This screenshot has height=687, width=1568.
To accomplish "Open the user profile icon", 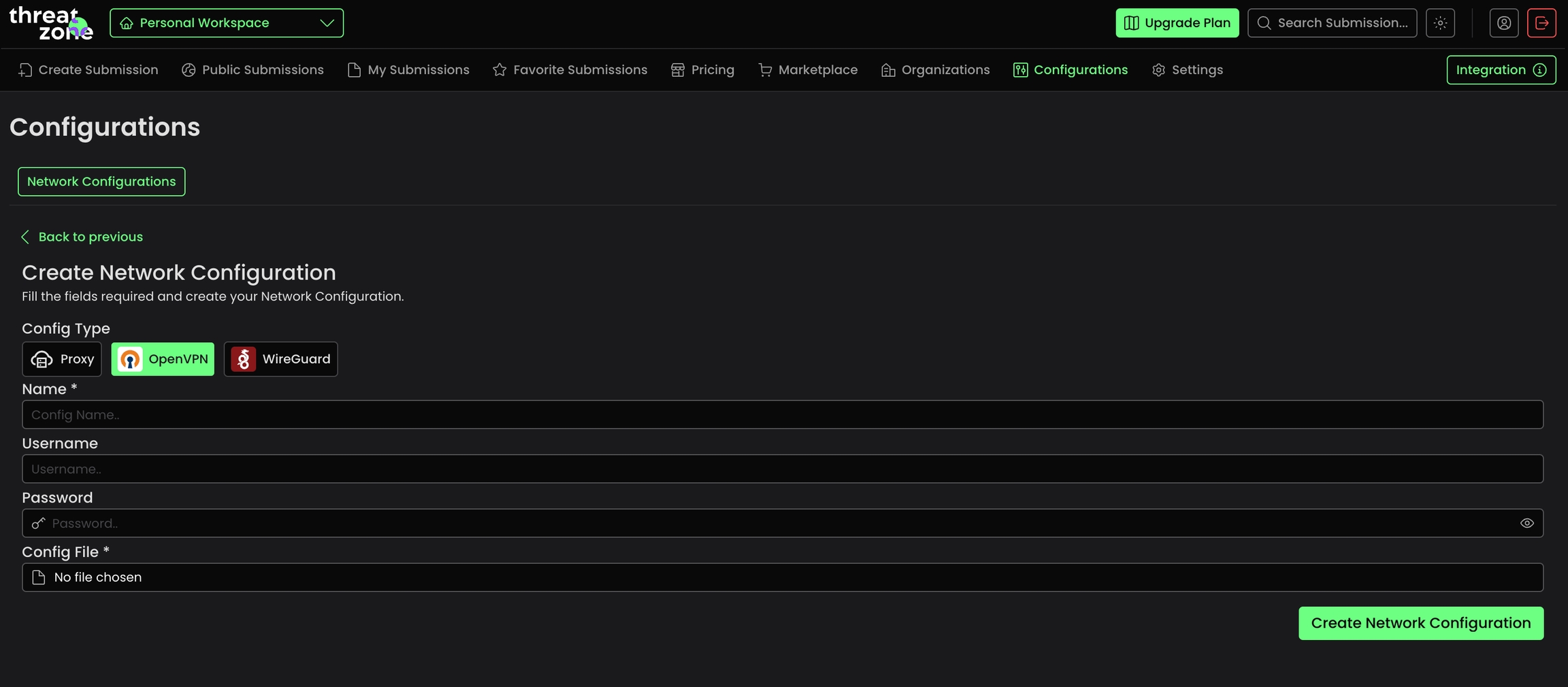I will [x=1503, y=23].
